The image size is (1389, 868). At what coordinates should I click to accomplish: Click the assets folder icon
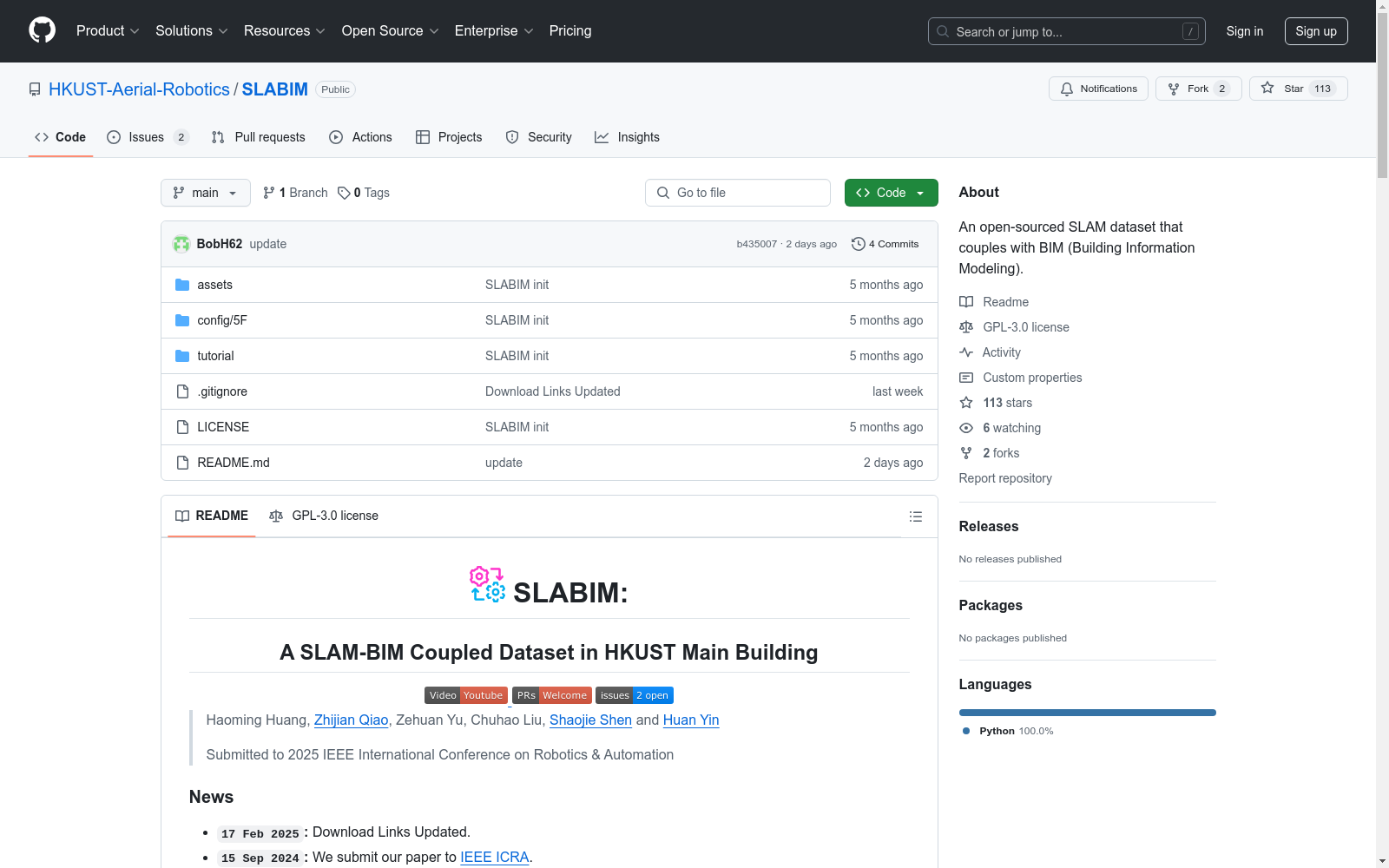click(182, 285)
